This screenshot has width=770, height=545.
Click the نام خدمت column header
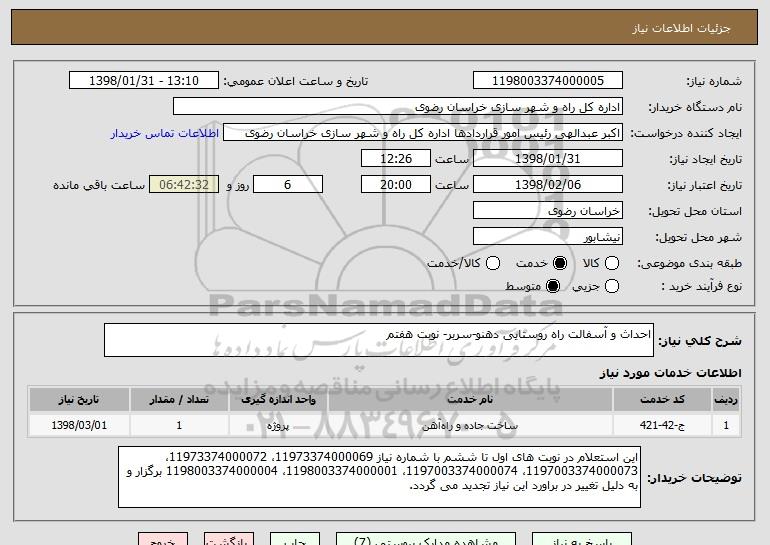coord(470,399)
